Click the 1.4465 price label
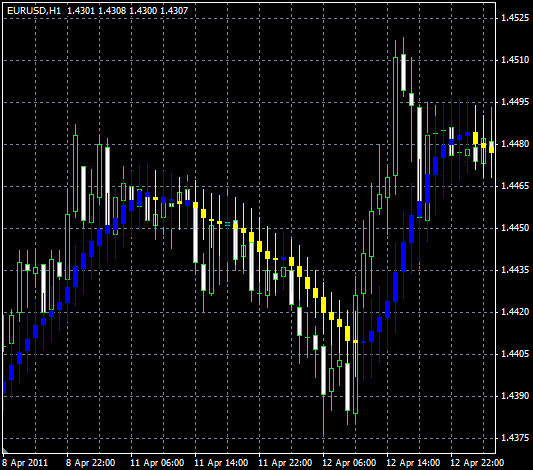 515,186
